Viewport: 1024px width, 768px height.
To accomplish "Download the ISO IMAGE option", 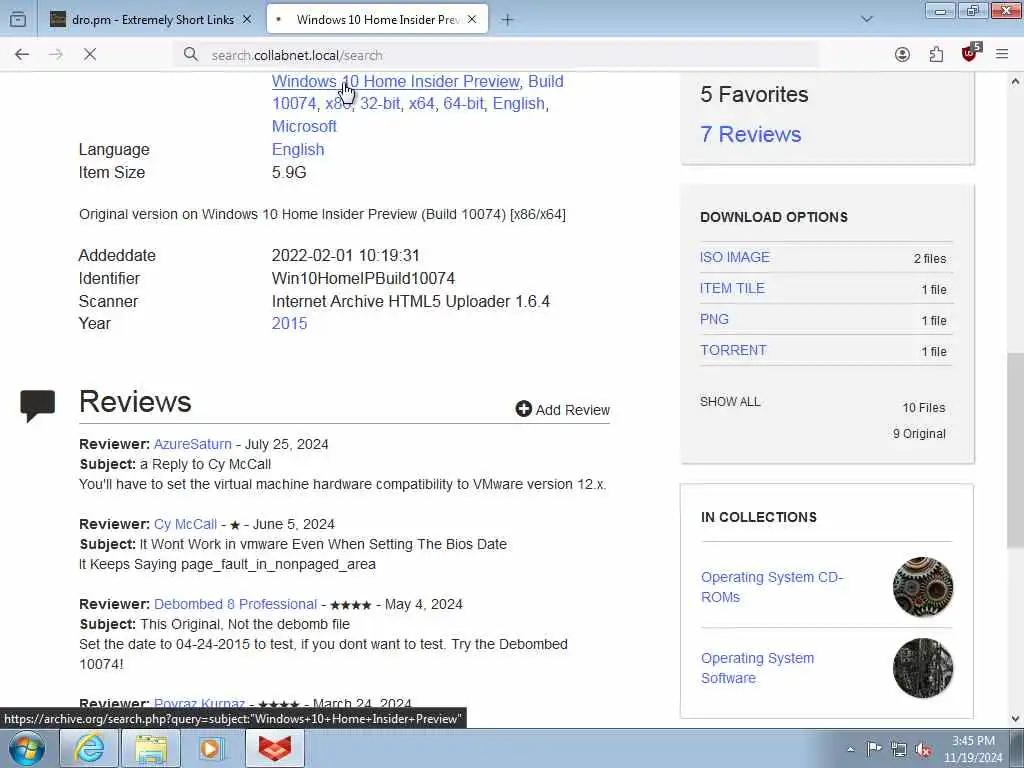I will [x=735, y=257].
